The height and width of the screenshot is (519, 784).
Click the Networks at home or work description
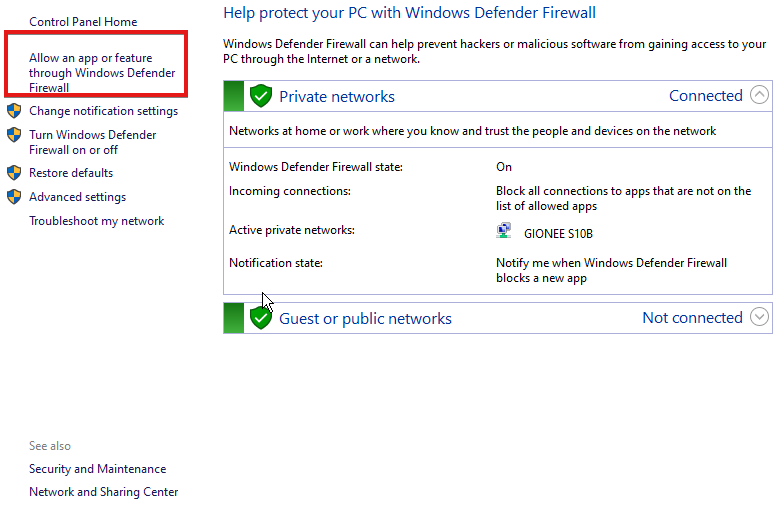click(472, 131)
